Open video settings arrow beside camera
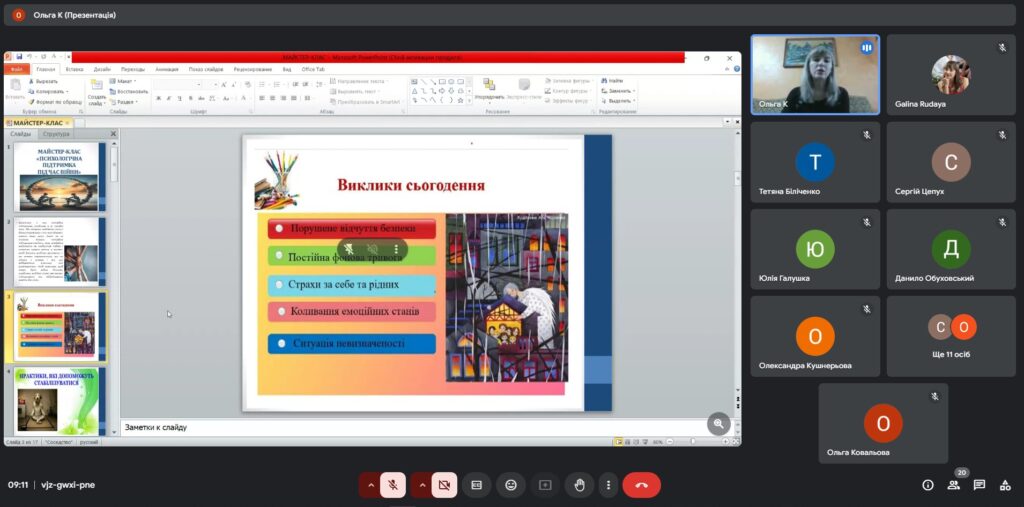 coord(421,485)
